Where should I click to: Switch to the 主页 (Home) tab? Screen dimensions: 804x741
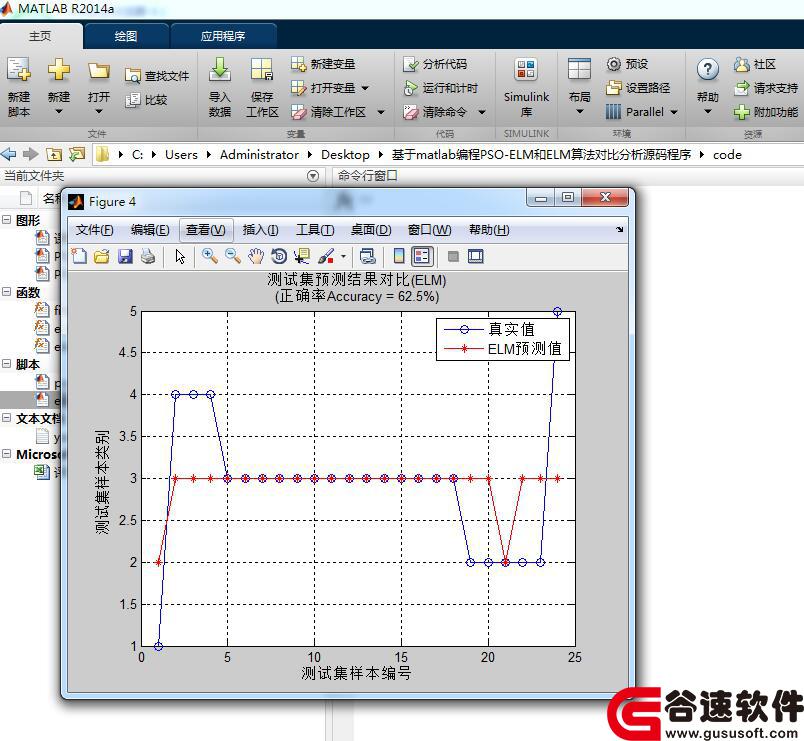click(x=40, y=36)
